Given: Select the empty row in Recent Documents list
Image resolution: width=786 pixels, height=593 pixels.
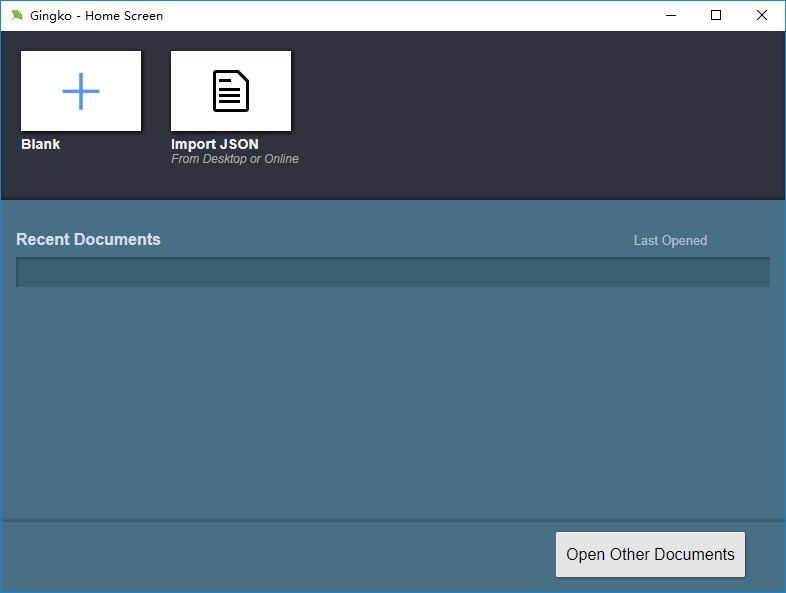Looking at the screenshot, I should click(x=392, y=272).
